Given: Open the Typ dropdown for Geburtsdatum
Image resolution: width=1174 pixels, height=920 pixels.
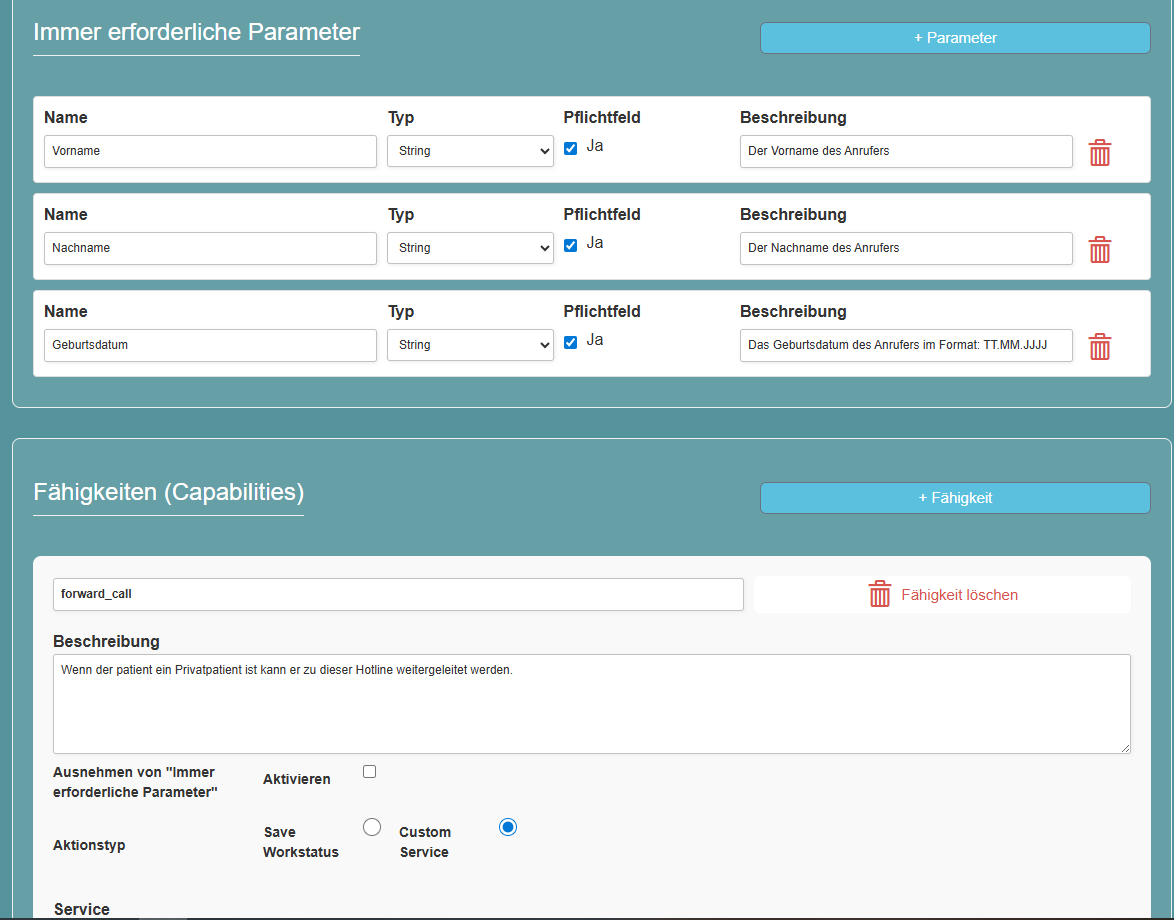Looking at the screenshot, I should (x=470, y=345).
